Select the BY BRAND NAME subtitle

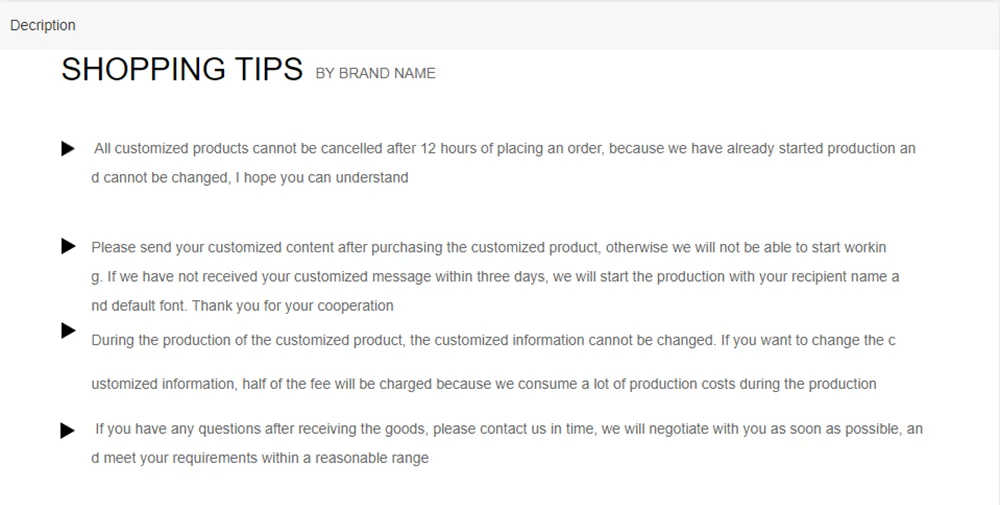coord(376,73)
